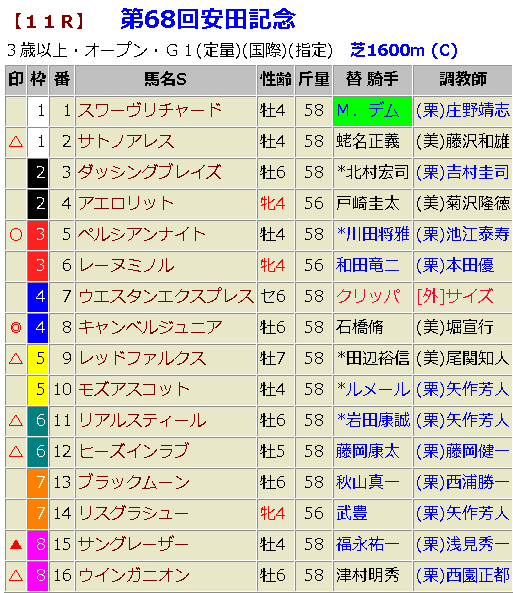
Task: Click triangle mark on レッドファルクス row
Action: tap(16, 359)
